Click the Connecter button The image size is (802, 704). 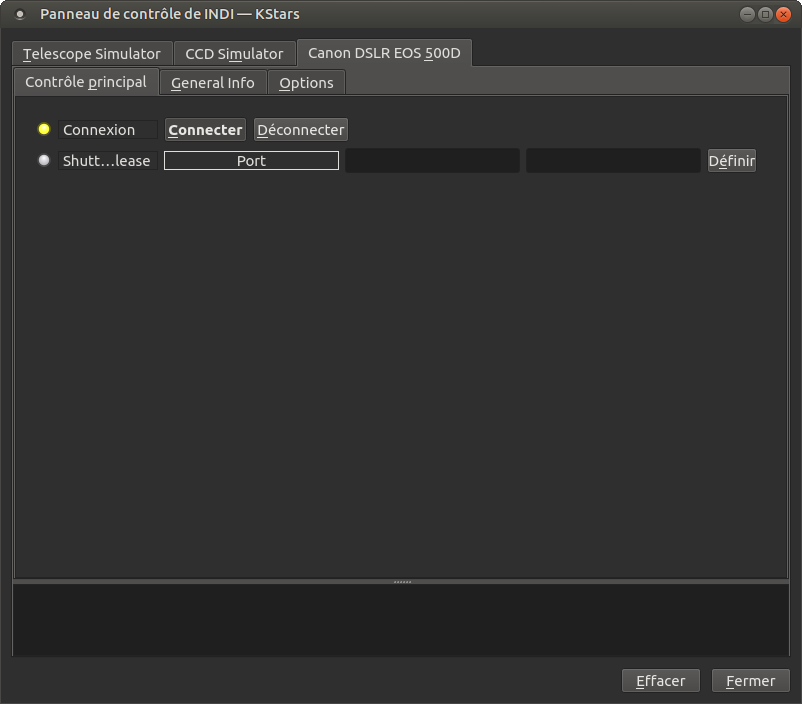coord(205,130)
